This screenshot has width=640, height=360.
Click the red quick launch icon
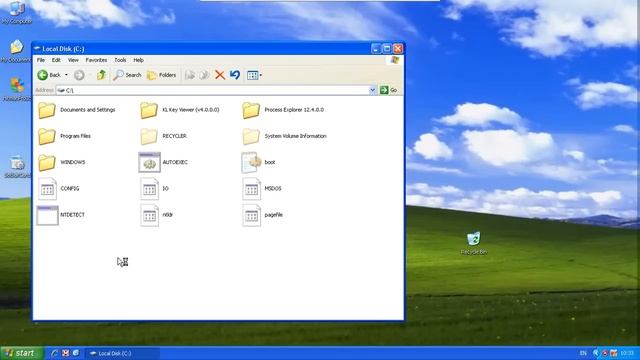pyautogui.click(x=65, y=353)
